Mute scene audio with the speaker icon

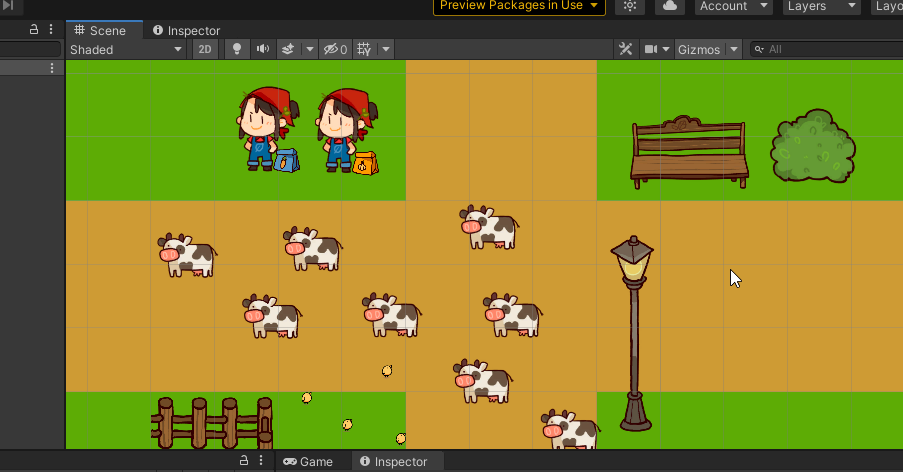[263, 49]
